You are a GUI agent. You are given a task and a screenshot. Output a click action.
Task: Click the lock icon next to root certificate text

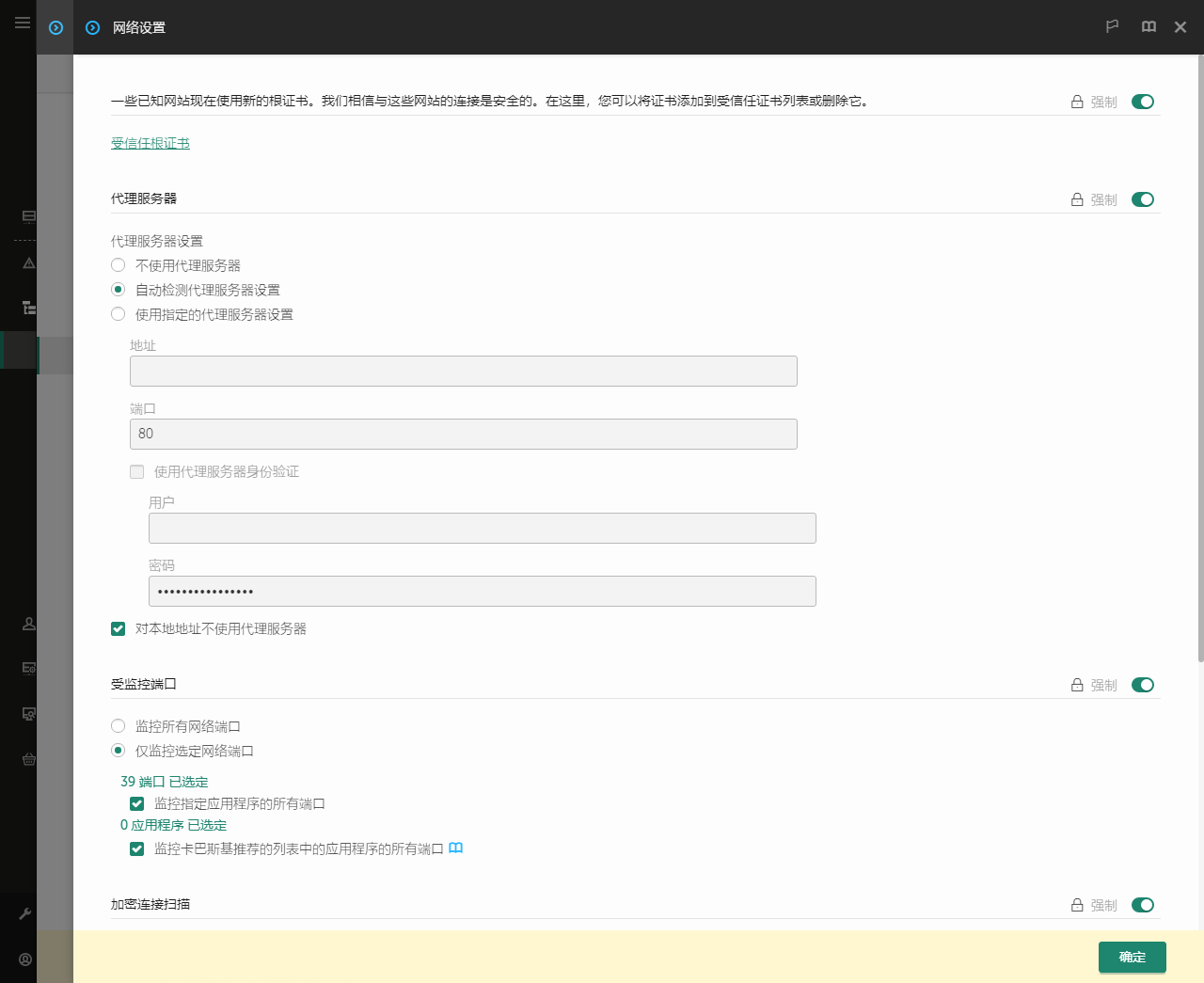pyautogui.click(x=1077, y=102)
